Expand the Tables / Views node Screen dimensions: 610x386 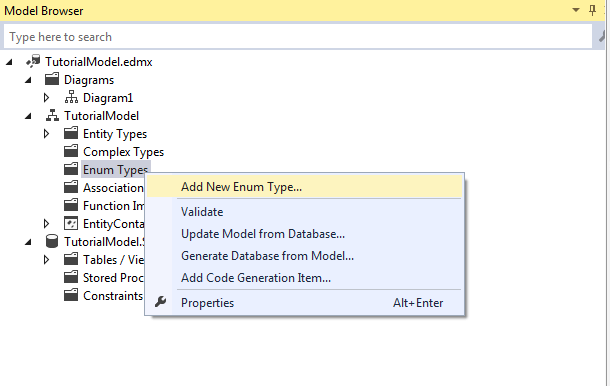click(x=46, y=260)
